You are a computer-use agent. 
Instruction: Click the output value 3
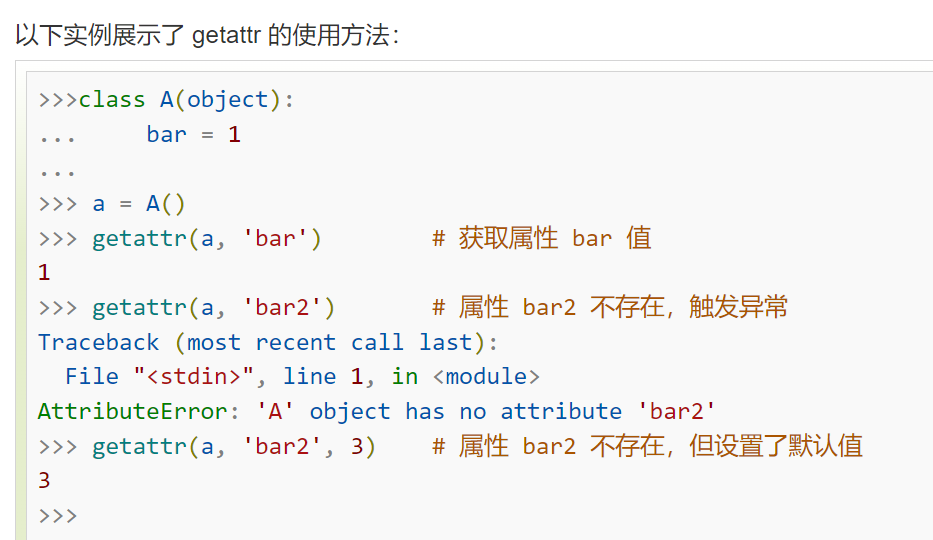click(44, 481)
